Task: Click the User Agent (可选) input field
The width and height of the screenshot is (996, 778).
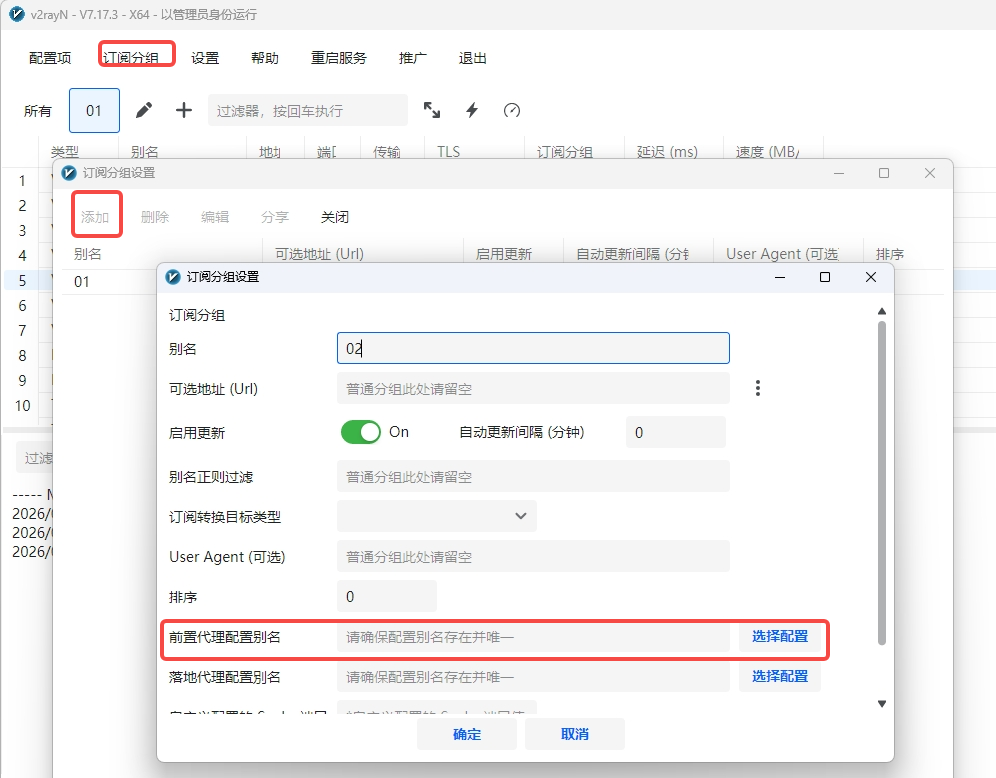Action: pyautogui.click(x=533, y=556)
